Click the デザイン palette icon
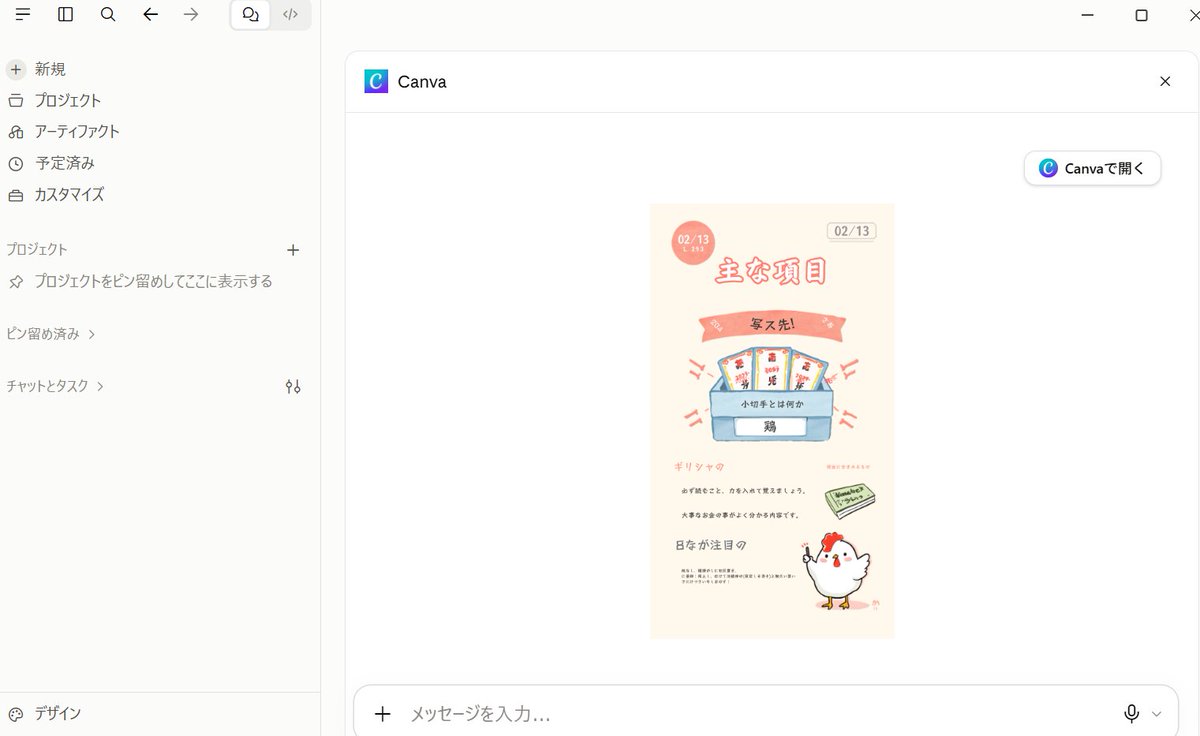 (16, 714)
